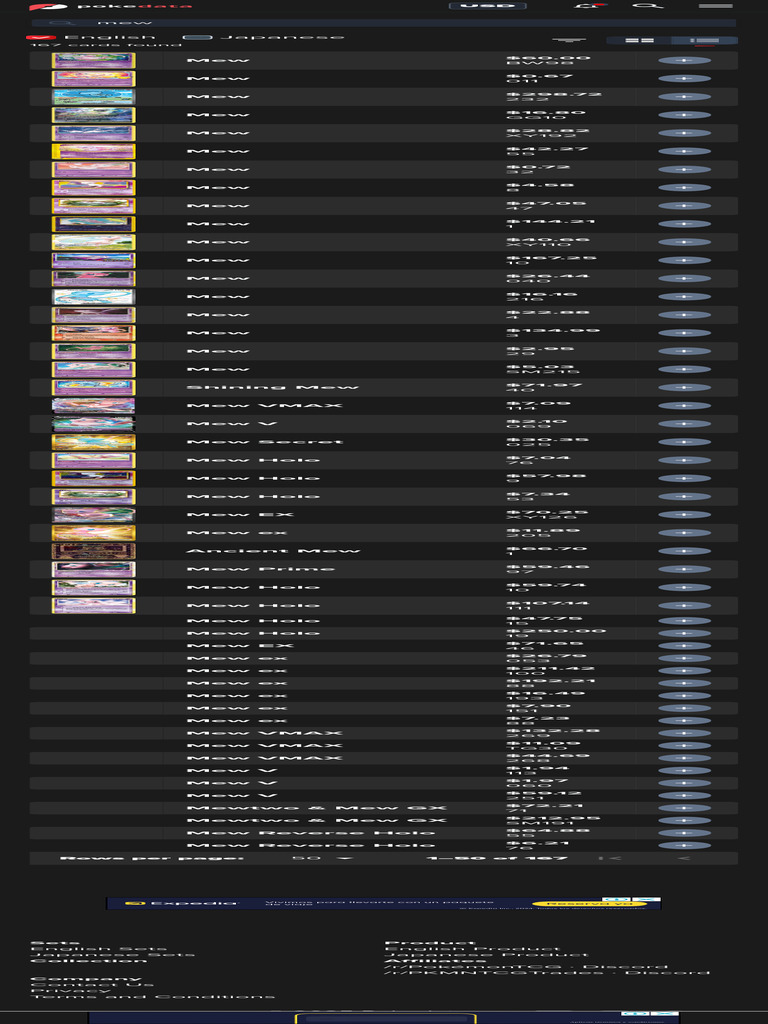Open the Terms and Conditions link

point(153,997)
